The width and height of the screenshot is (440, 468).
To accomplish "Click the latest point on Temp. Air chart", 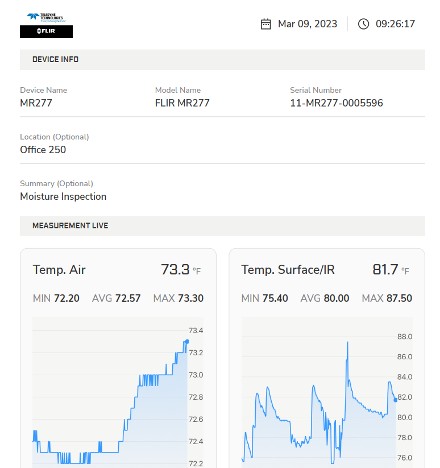I will click(x=187, y=341).
